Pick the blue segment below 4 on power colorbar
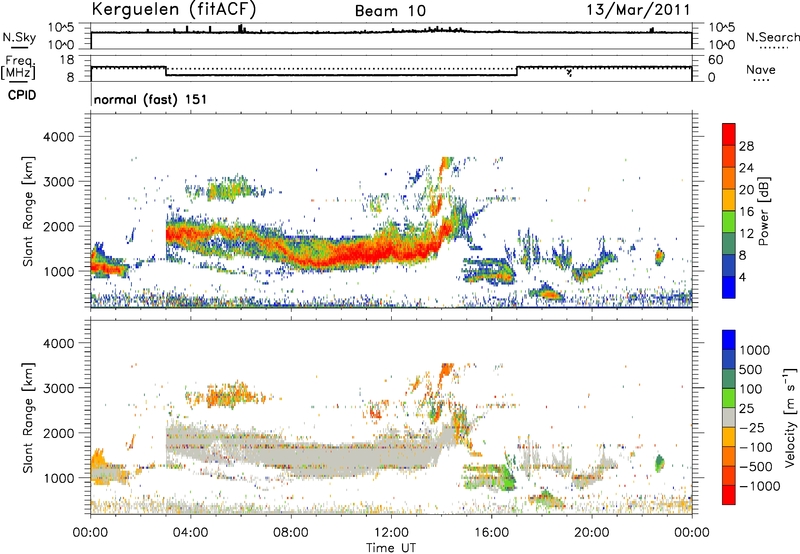 pos(729,288)
